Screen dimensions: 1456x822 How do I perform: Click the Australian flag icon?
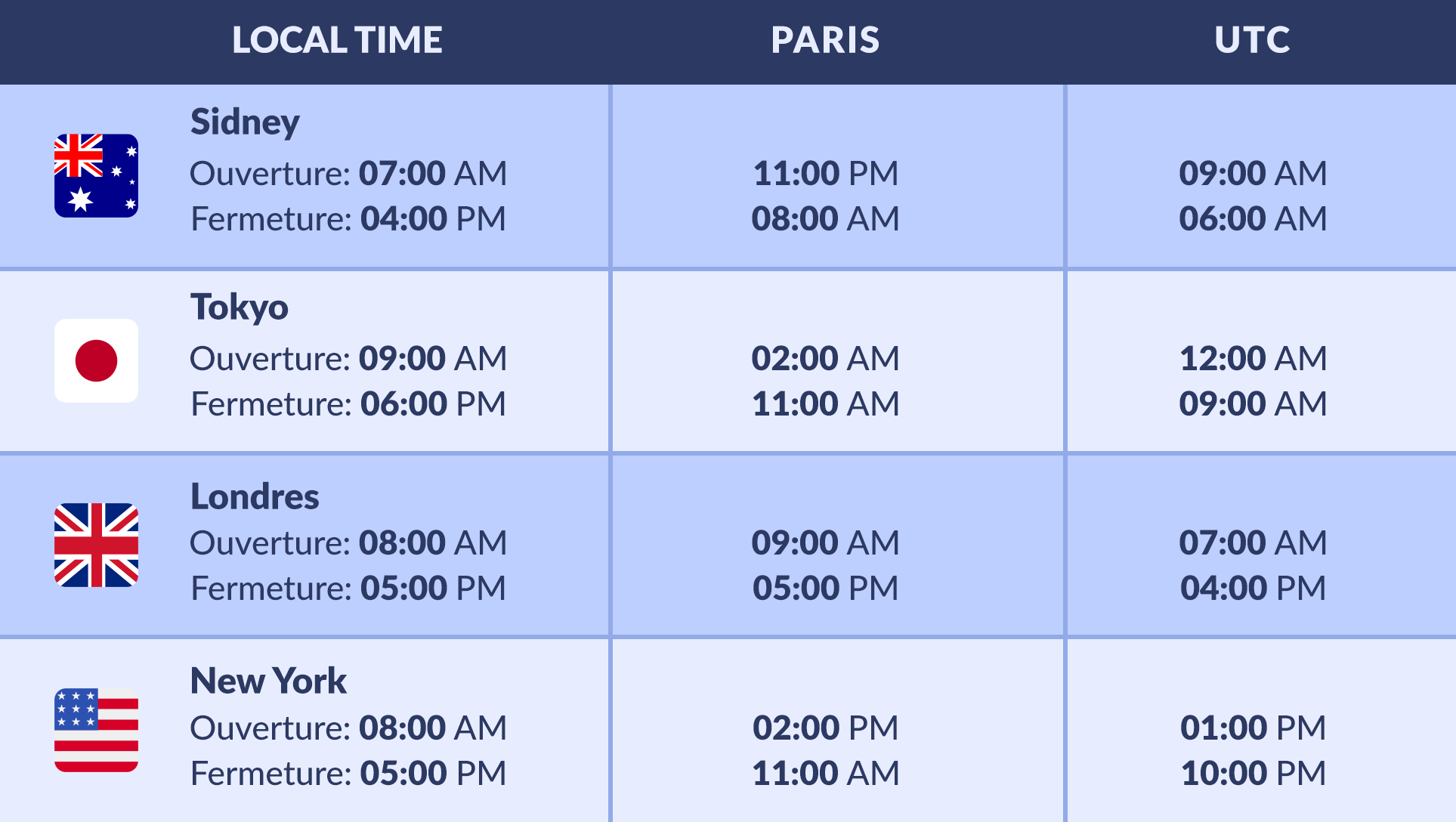96,176
